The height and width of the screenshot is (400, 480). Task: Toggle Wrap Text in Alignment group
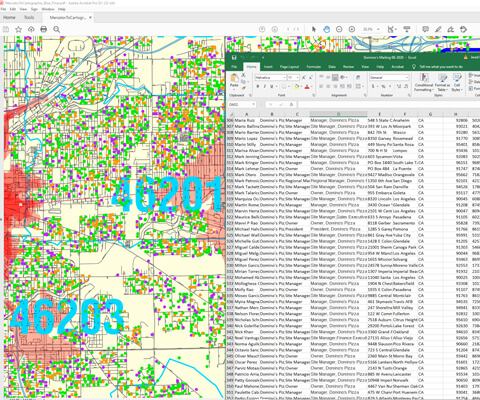[x=358, y=77]
